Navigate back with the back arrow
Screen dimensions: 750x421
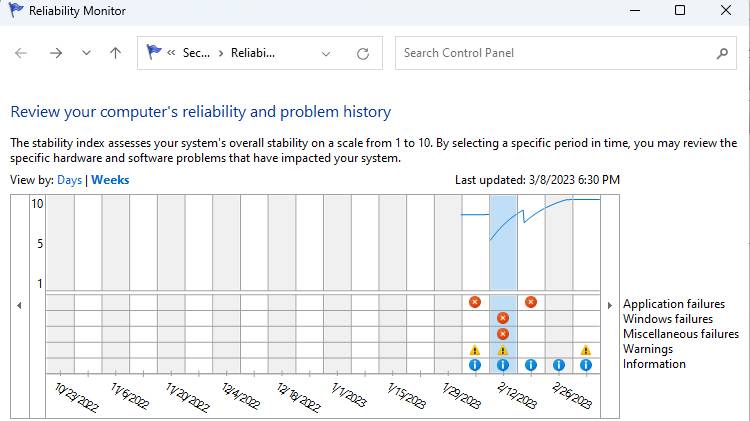click(21, 54)
